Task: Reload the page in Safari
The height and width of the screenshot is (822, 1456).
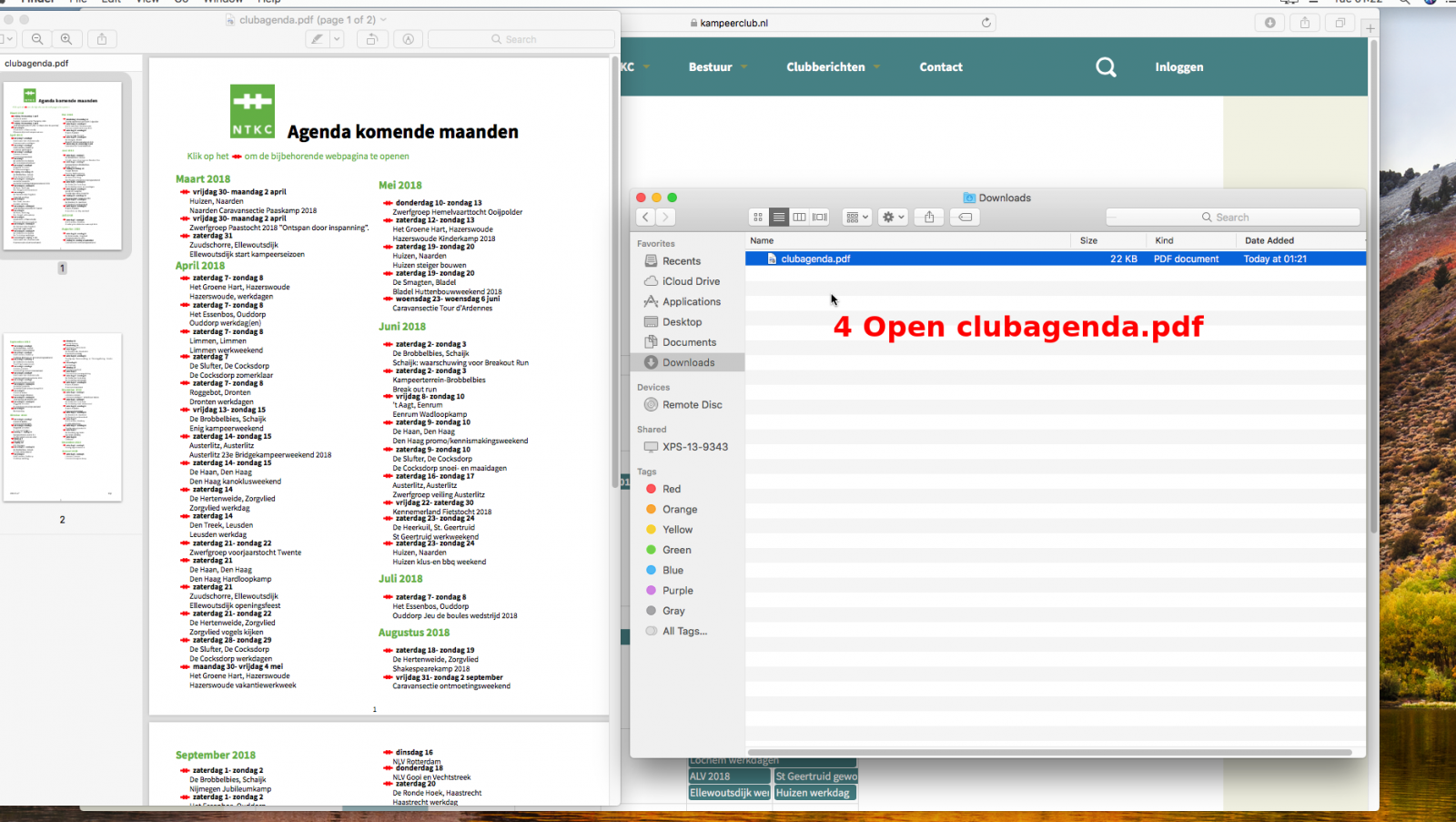Action: pyautogui.click(x=986, y=23)
